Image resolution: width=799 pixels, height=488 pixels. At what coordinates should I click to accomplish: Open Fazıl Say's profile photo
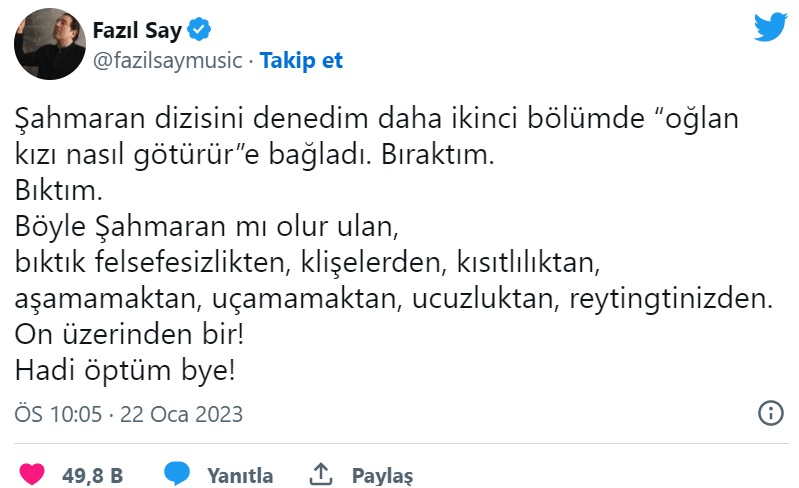pos(46,46)
